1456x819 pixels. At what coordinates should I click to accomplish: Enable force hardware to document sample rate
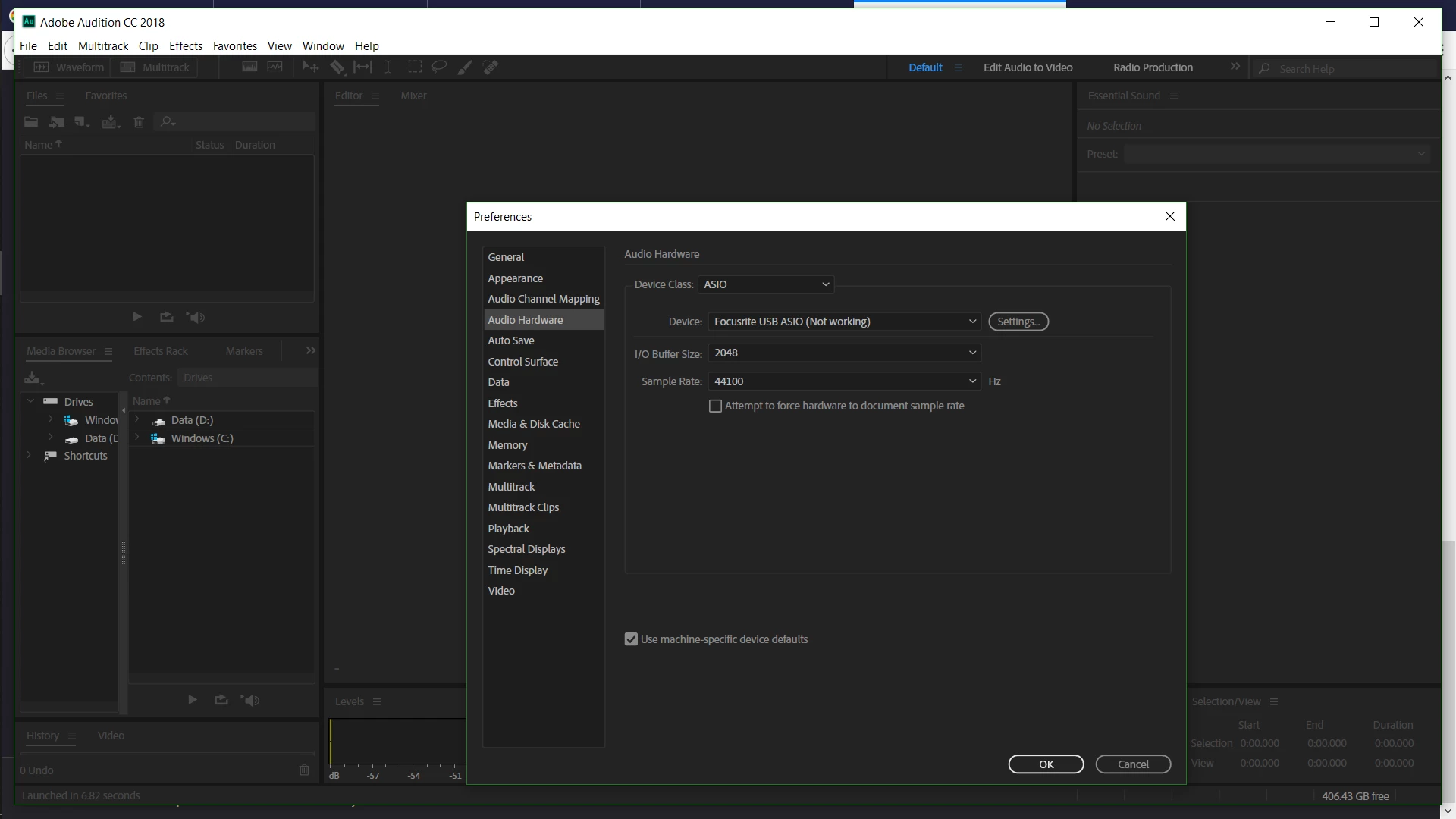(x=715, y=406)
